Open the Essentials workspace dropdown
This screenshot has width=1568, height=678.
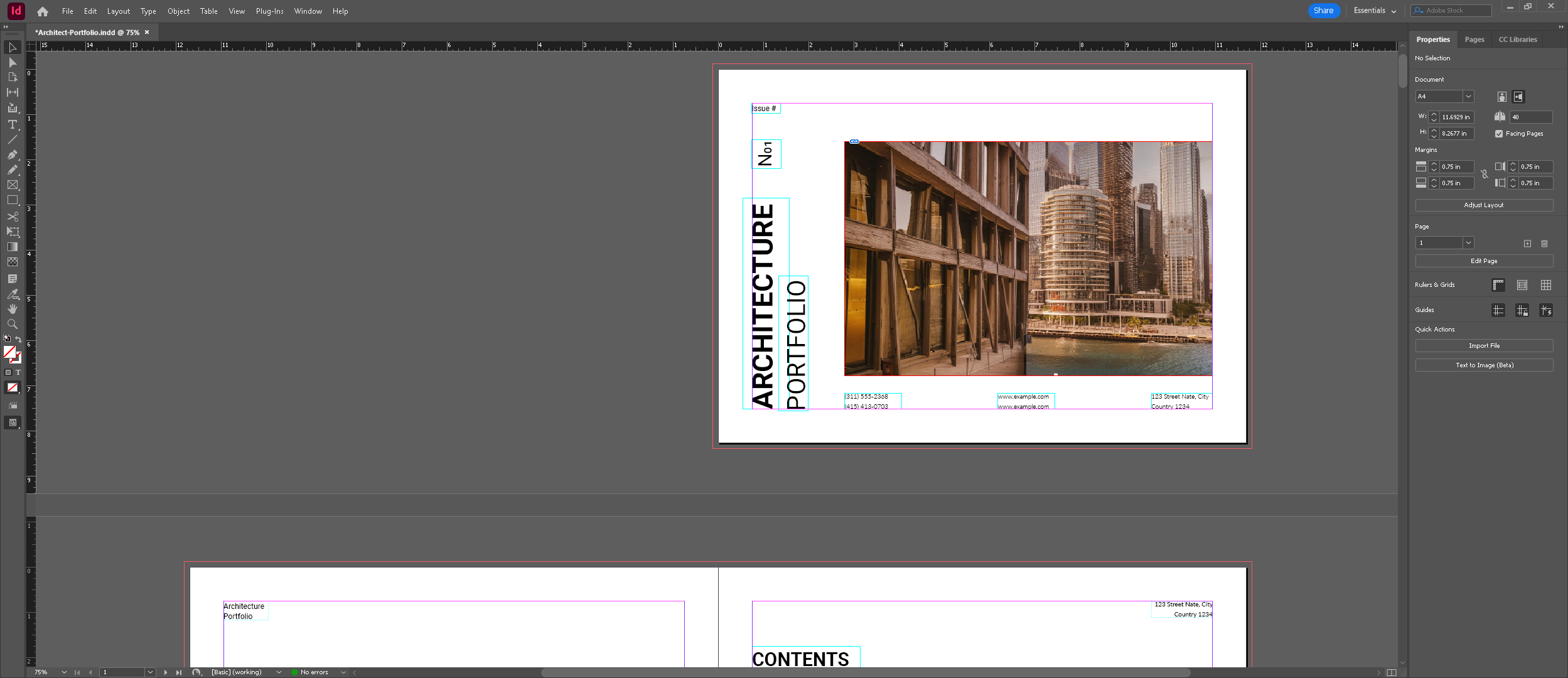[x=1375, y=11]
